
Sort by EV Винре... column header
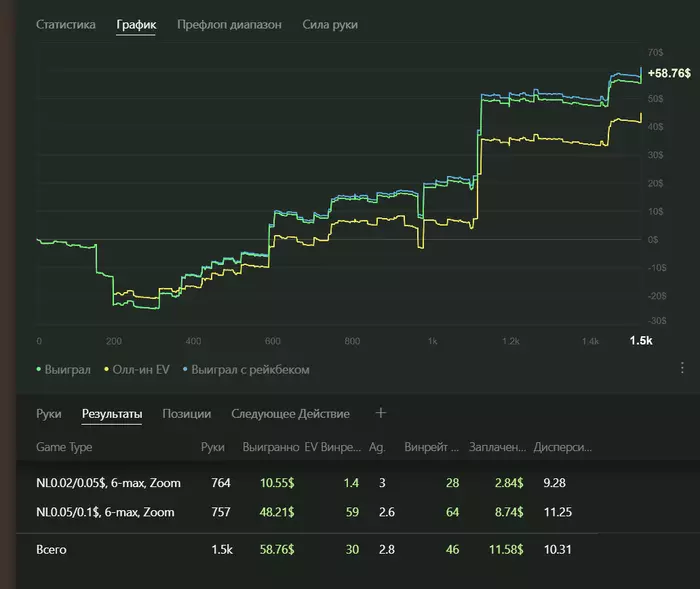pos(333,447)
